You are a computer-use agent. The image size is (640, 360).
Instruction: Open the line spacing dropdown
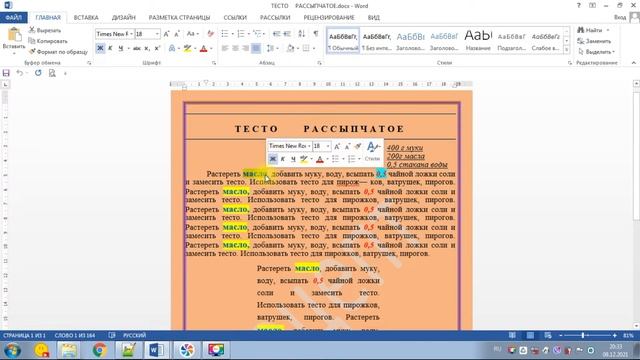tap(272, 49)
